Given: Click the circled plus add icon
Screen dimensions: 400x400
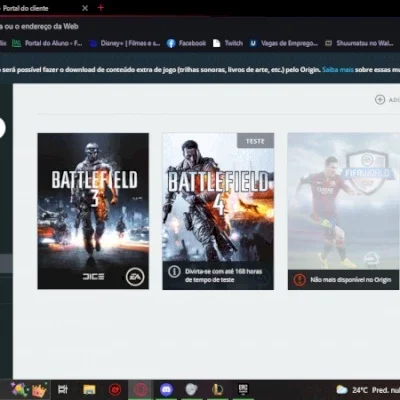Looking at the screenshot, I should click(380, 99).
